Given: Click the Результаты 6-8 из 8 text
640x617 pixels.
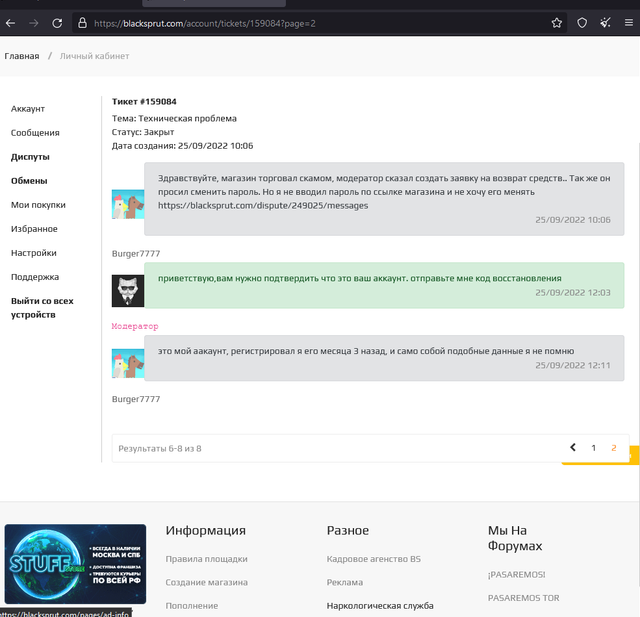Looking at the screenshot, I should tap(160, 448).
